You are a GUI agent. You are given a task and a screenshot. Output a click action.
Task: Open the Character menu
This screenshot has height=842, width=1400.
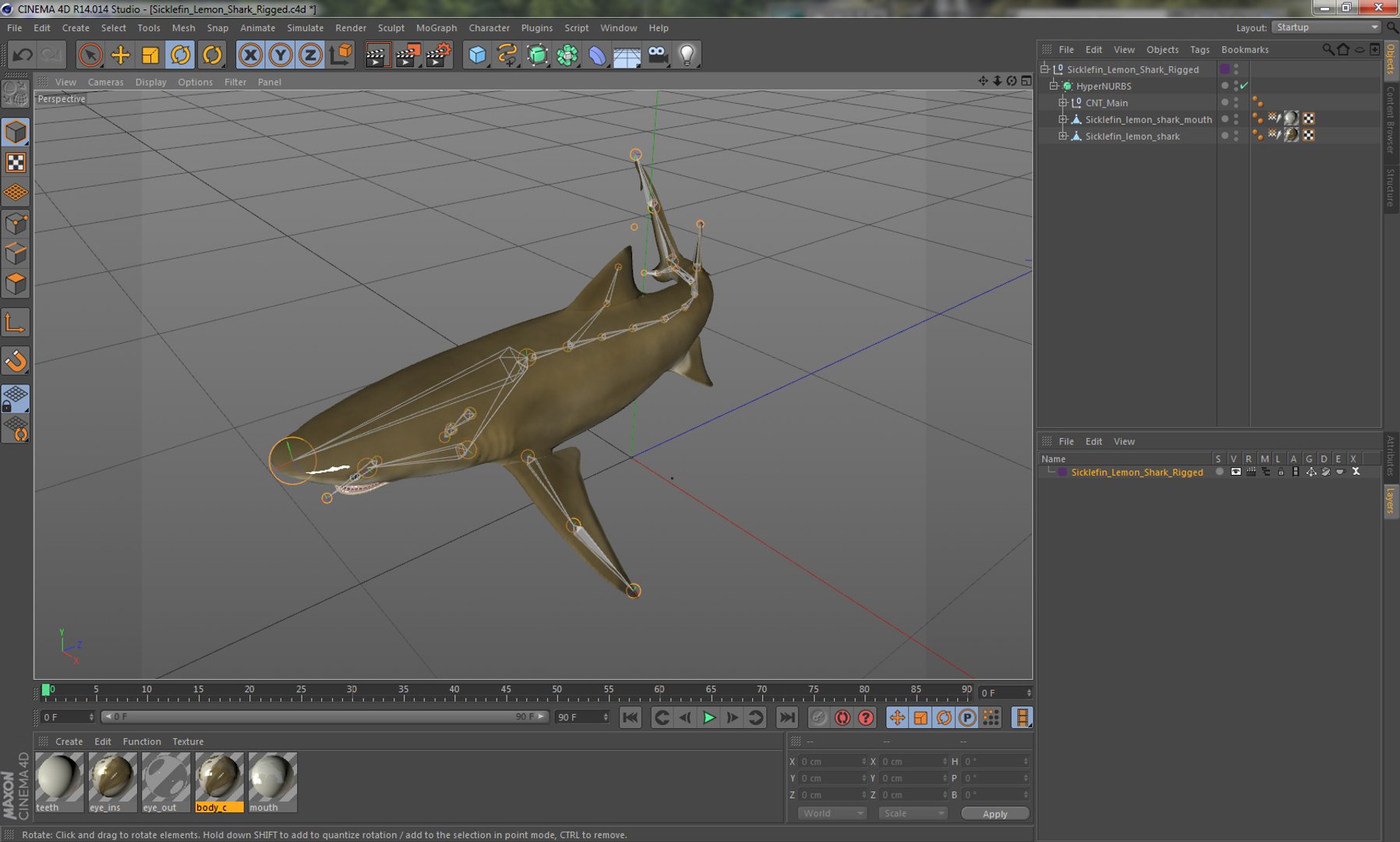pyautogui.click(x=489, y=27)
